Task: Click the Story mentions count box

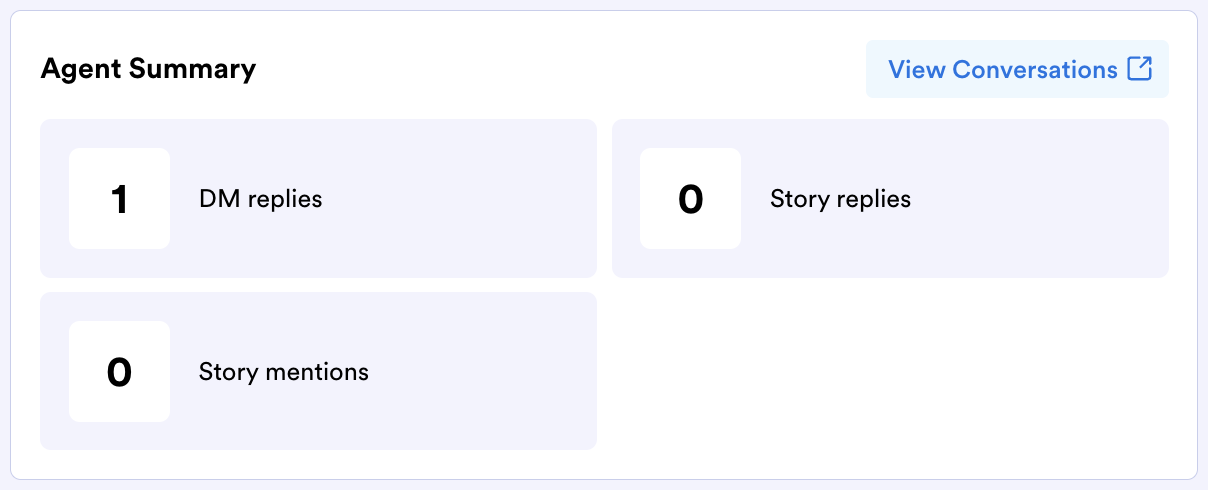Action: click(119, 371)
